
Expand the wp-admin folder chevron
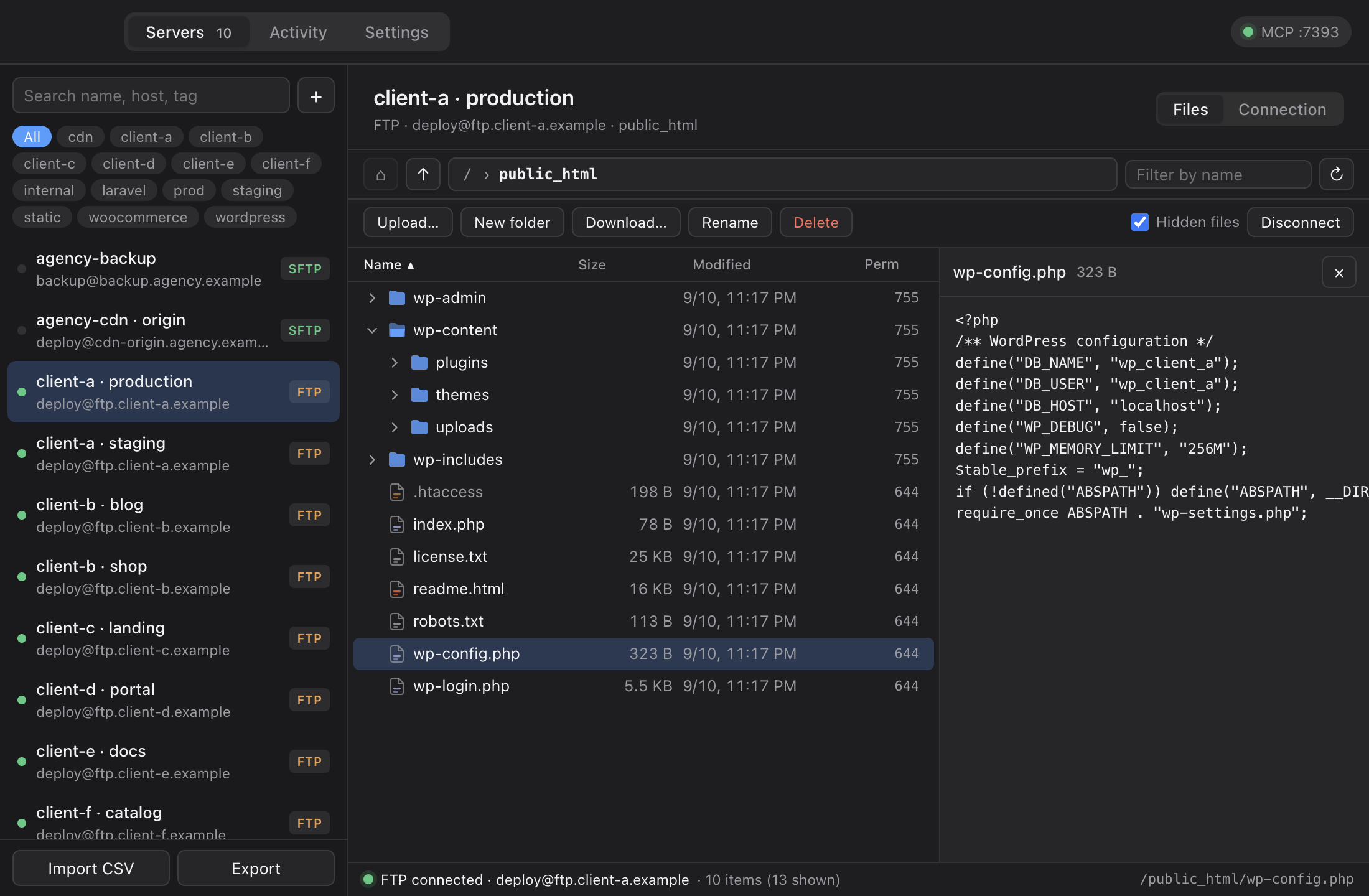(372, 298)
